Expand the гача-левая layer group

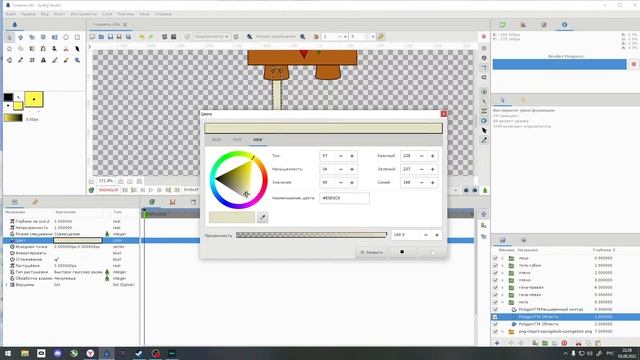point(503,295)
